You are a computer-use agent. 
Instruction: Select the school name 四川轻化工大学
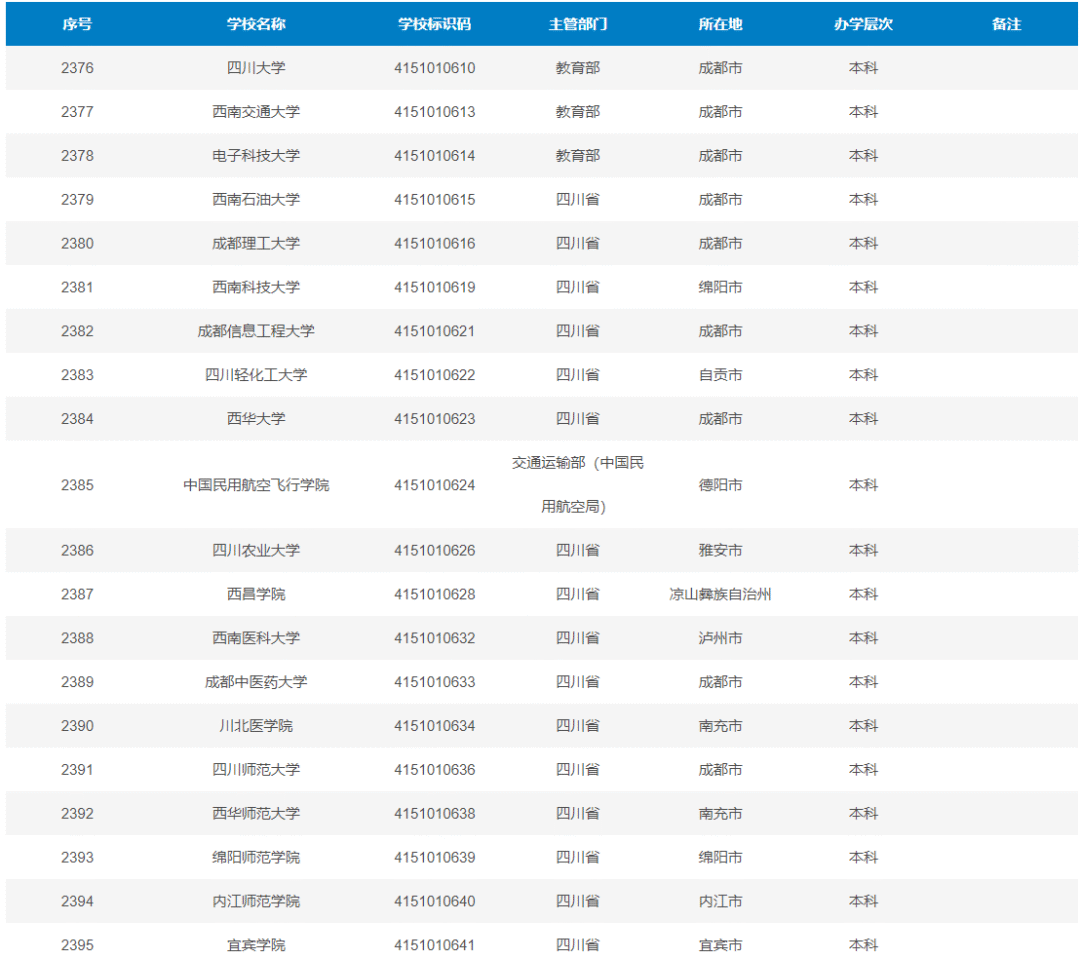click(256, 375)
